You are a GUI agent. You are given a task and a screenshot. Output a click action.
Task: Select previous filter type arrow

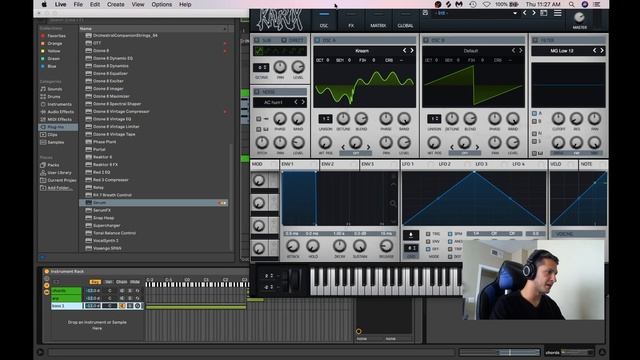point(594,51)
